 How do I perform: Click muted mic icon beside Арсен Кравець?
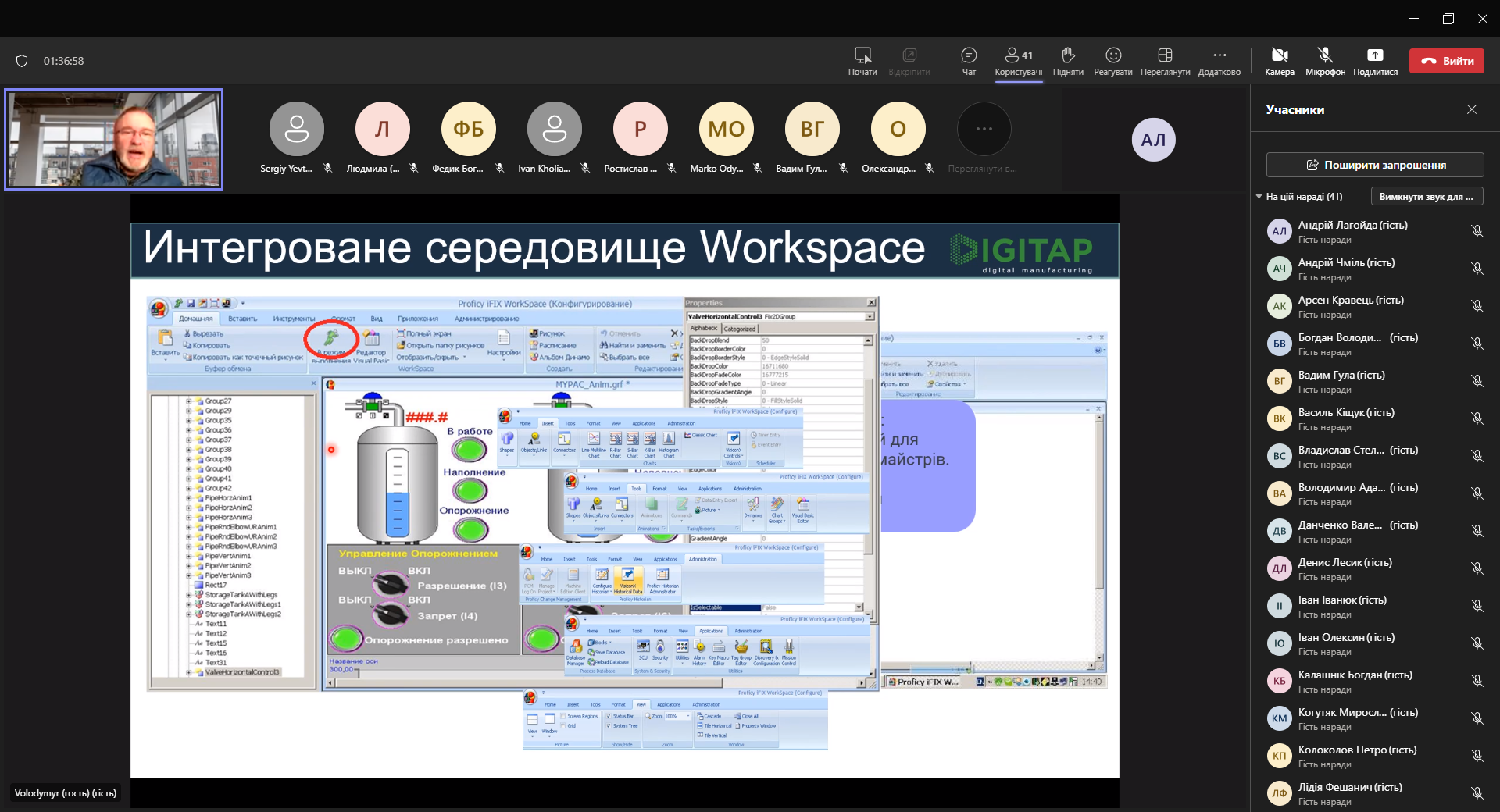(1477, 306)
